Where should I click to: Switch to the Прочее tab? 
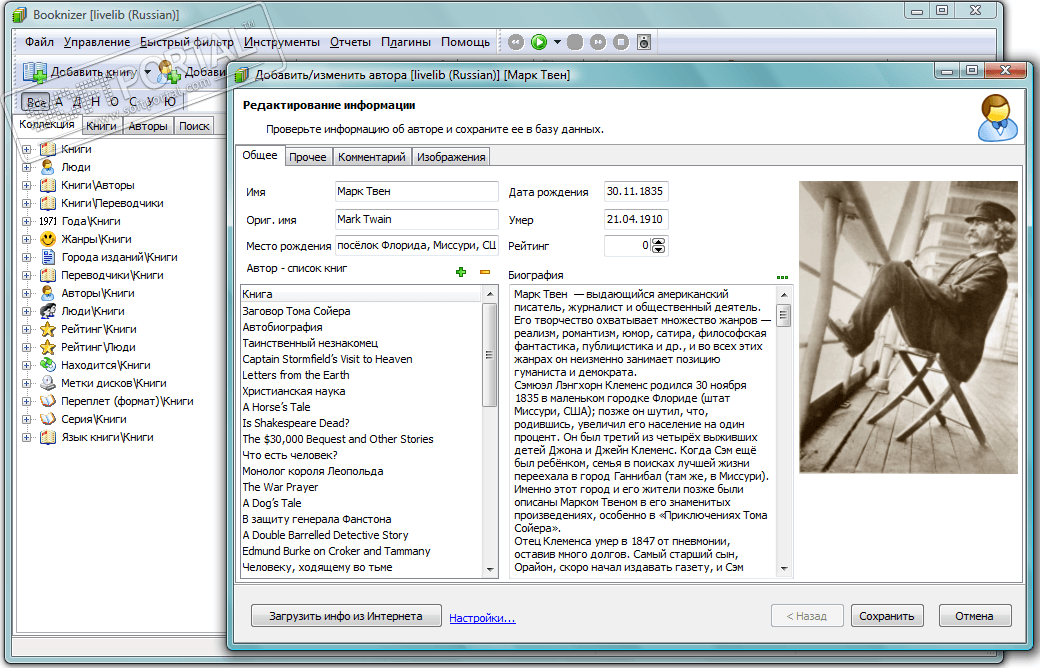click(308, 157)
